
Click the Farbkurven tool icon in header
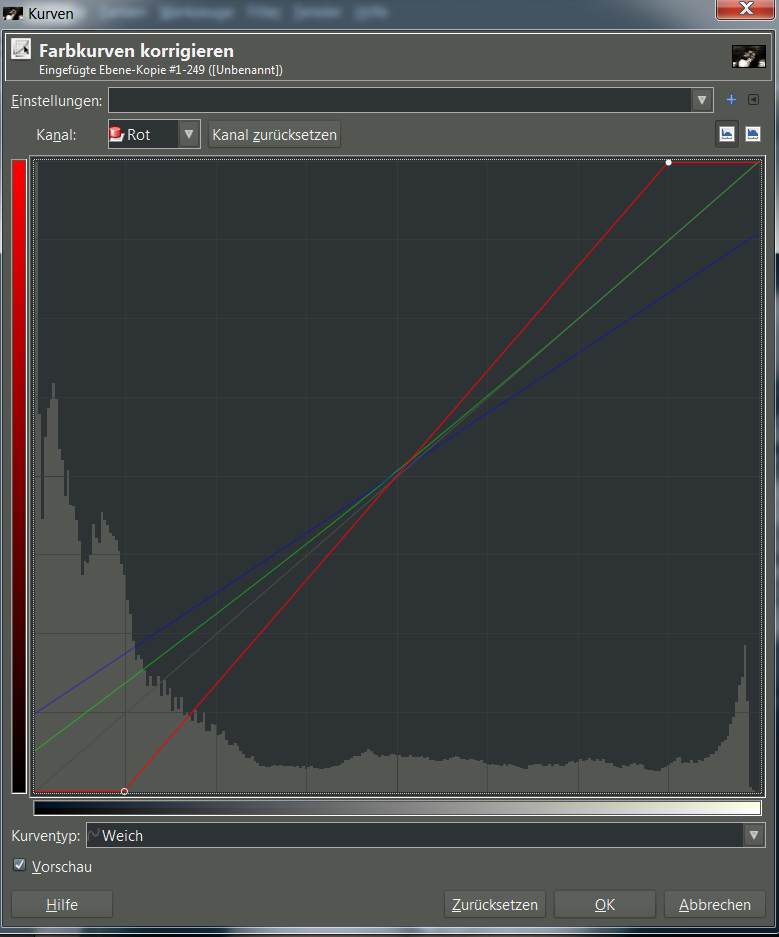click(x=21, y=50)
